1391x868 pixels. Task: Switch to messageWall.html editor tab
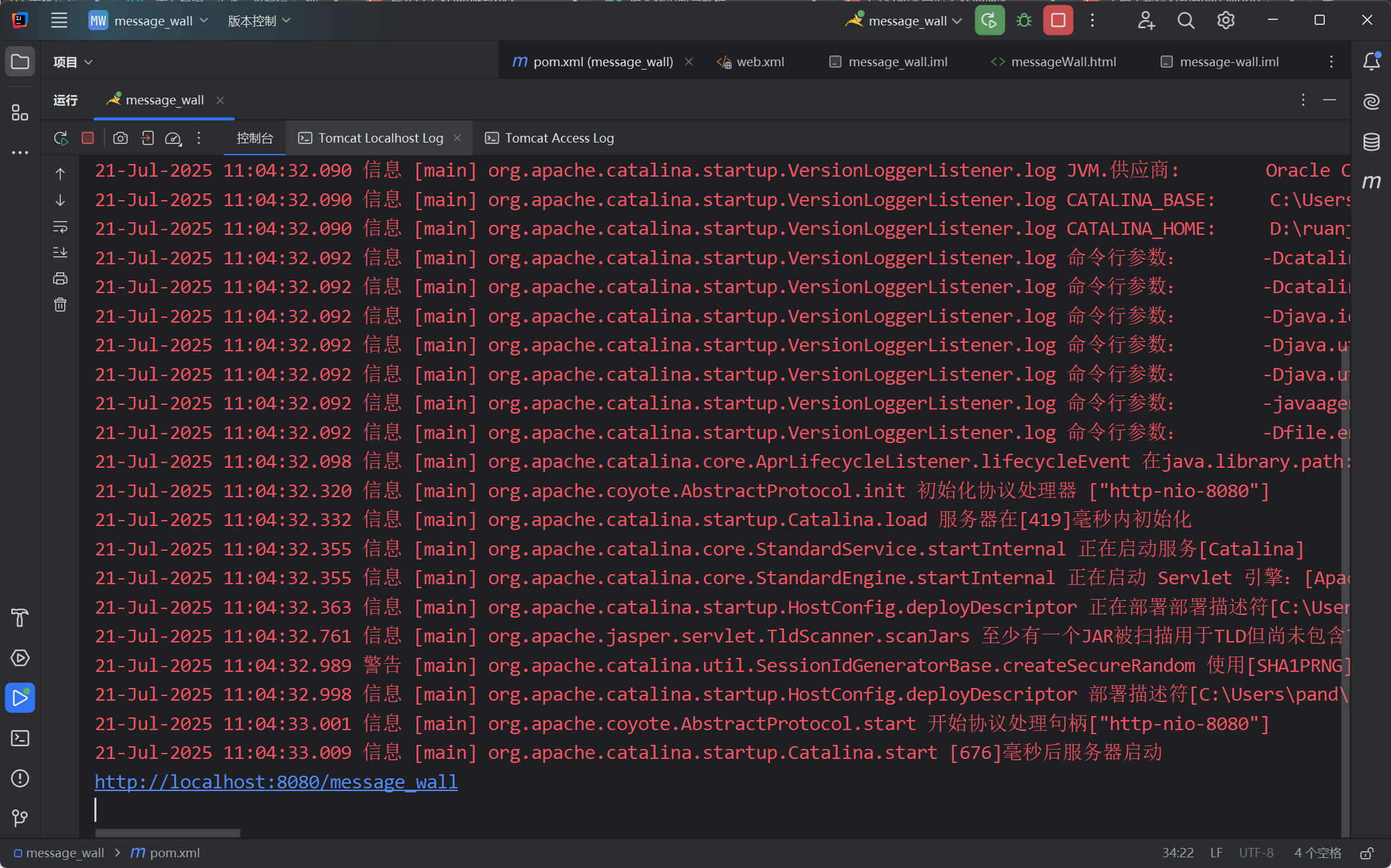(1054, 62)
